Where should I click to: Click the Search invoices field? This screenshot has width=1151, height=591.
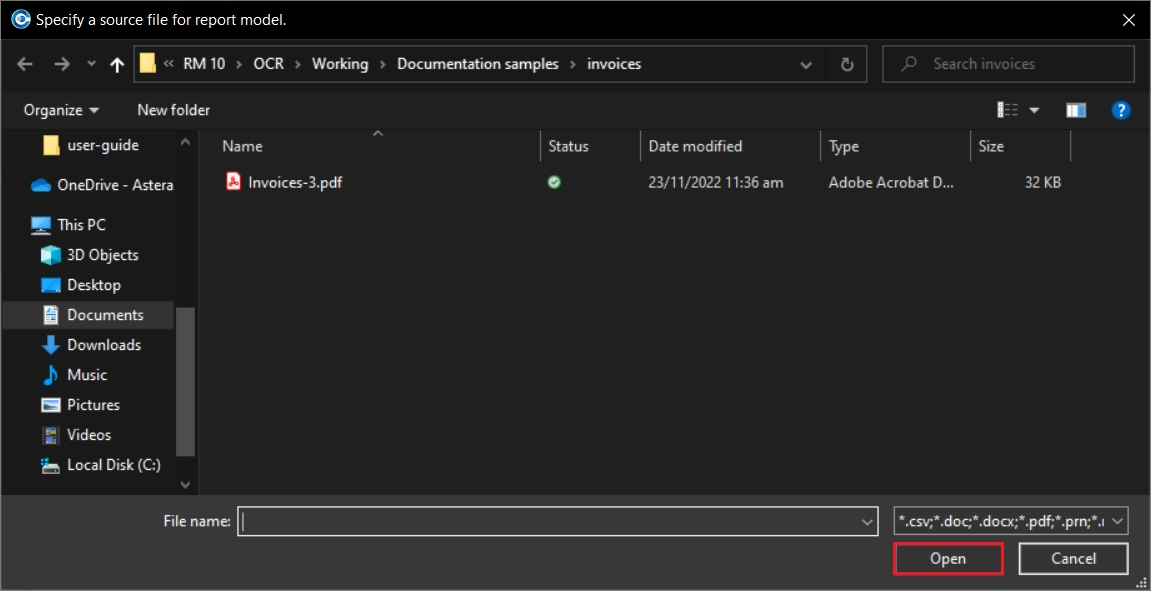(x=1008, y=64)
